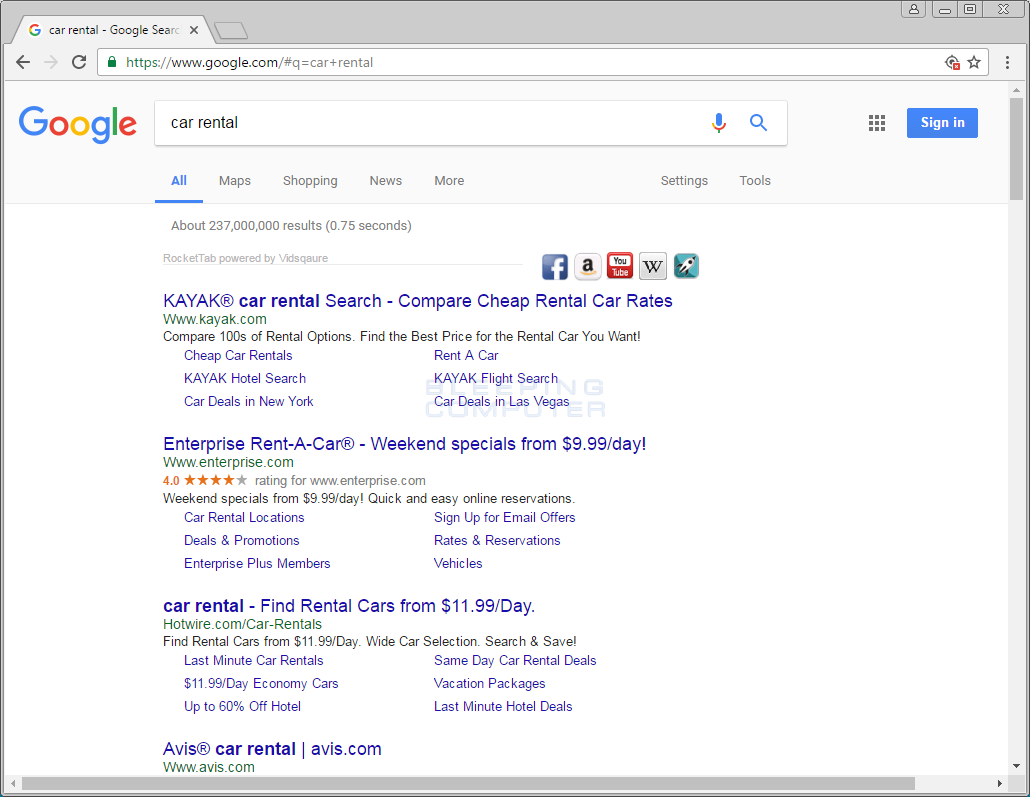Click the magnifying glass search button
Viewport: 1030px width, 797px height.
pos(758,123)
